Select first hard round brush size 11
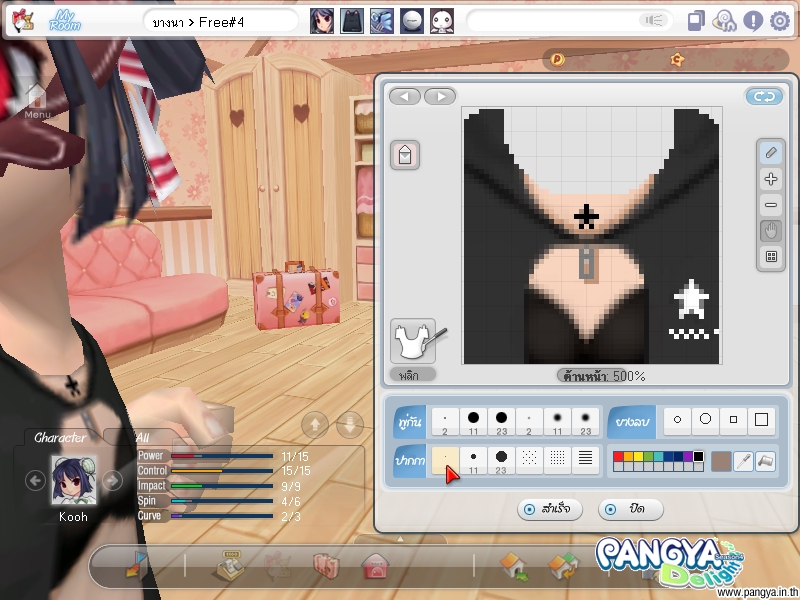800x600 pixels. pyautogui.click(x=473, y=421)
